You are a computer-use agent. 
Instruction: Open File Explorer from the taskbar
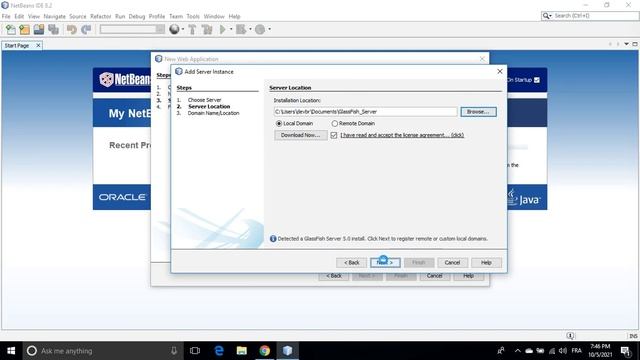tap(242, 351)
